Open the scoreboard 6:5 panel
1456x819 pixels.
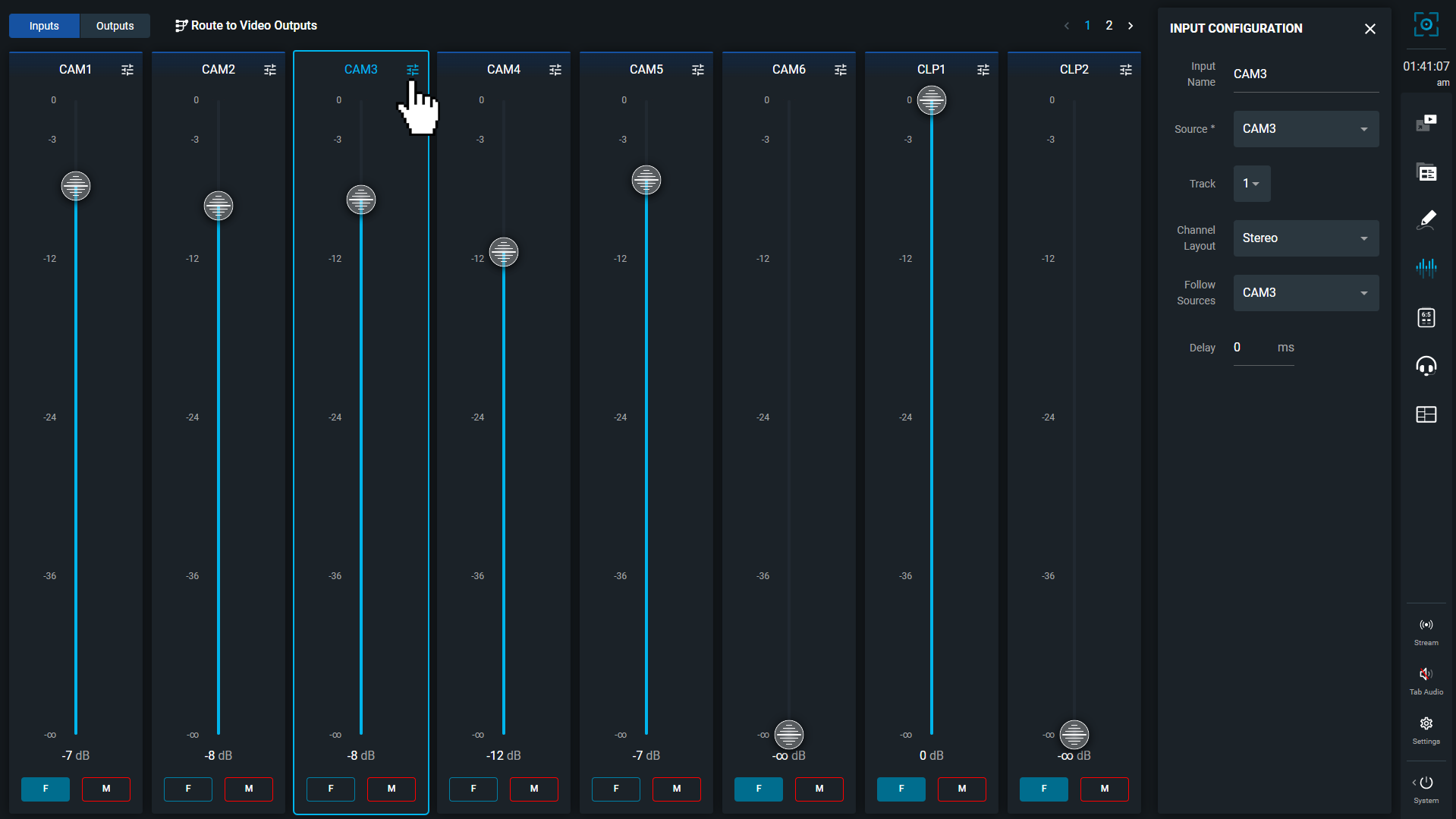tap(1426, 318)
